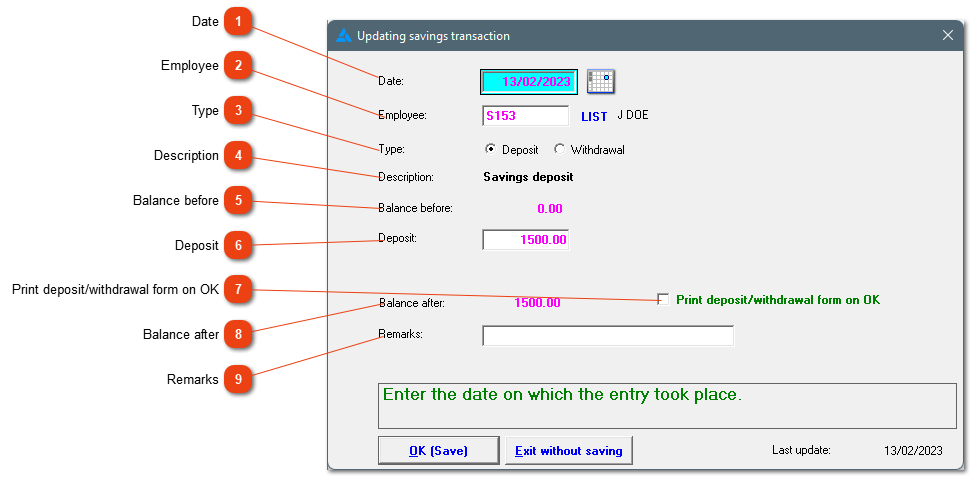Click the employee name J DOE

(x=633, y=115)
